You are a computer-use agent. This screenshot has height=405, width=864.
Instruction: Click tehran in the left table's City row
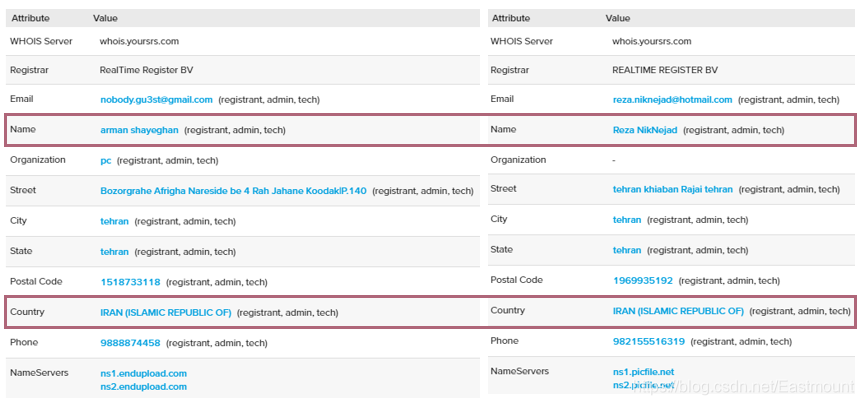pos(115,222)
